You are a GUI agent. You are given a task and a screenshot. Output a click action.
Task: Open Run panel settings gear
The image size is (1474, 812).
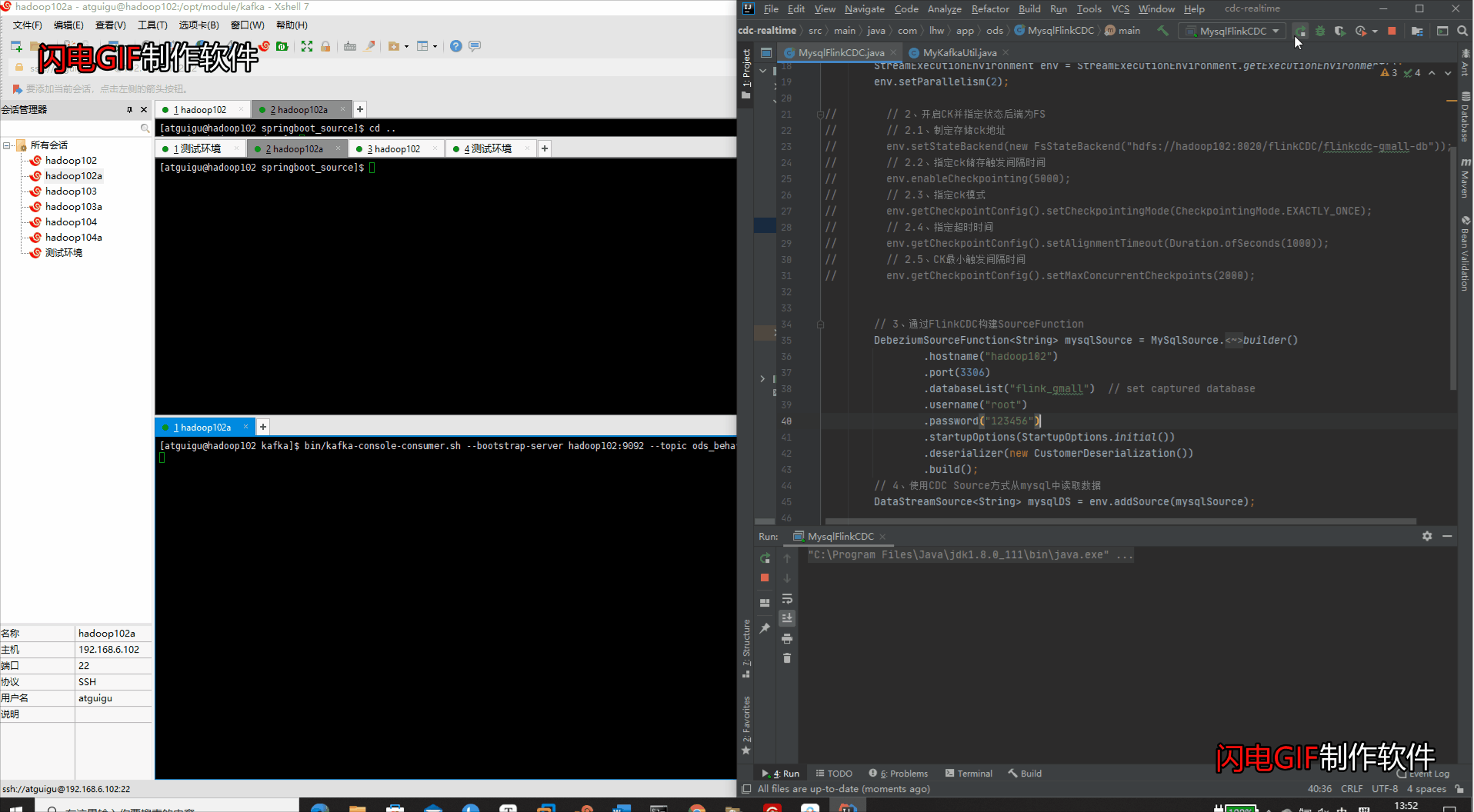(1427, 536)
